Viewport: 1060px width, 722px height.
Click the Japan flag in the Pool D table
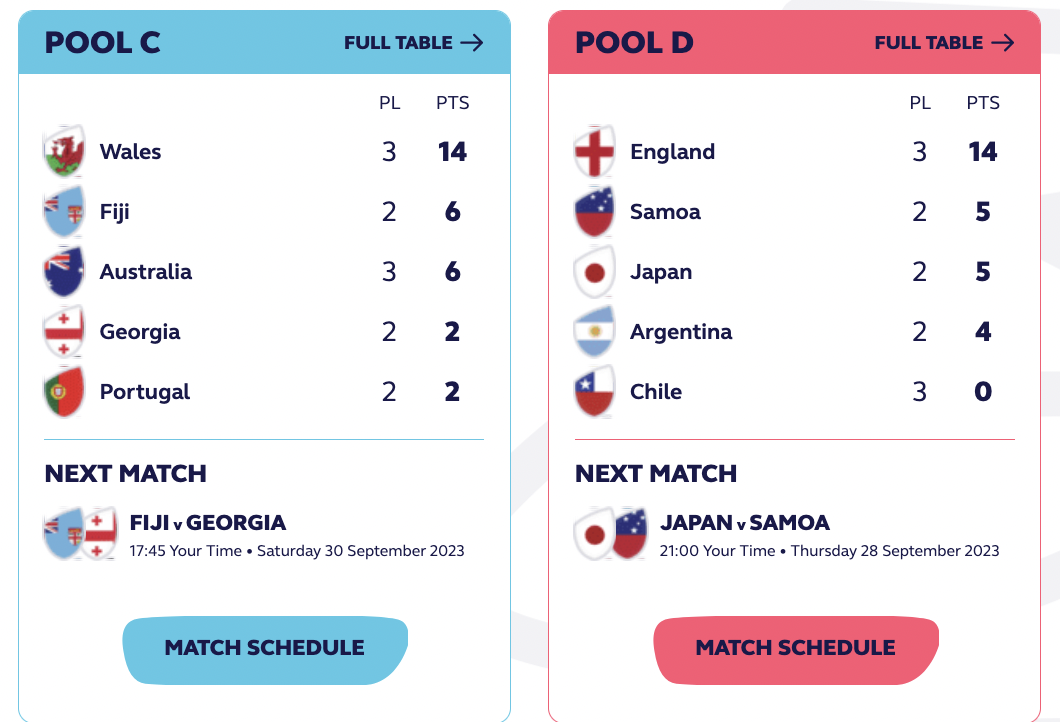tap(594, 271)
